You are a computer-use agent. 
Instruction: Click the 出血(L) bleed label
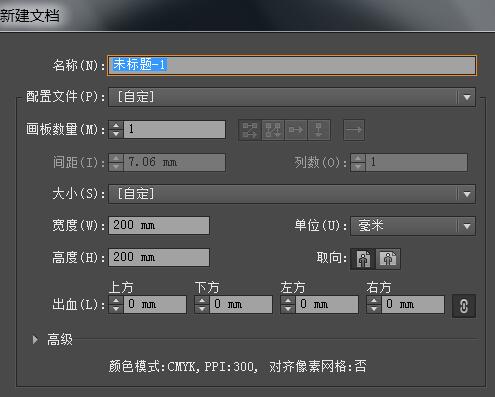point(79,305)
